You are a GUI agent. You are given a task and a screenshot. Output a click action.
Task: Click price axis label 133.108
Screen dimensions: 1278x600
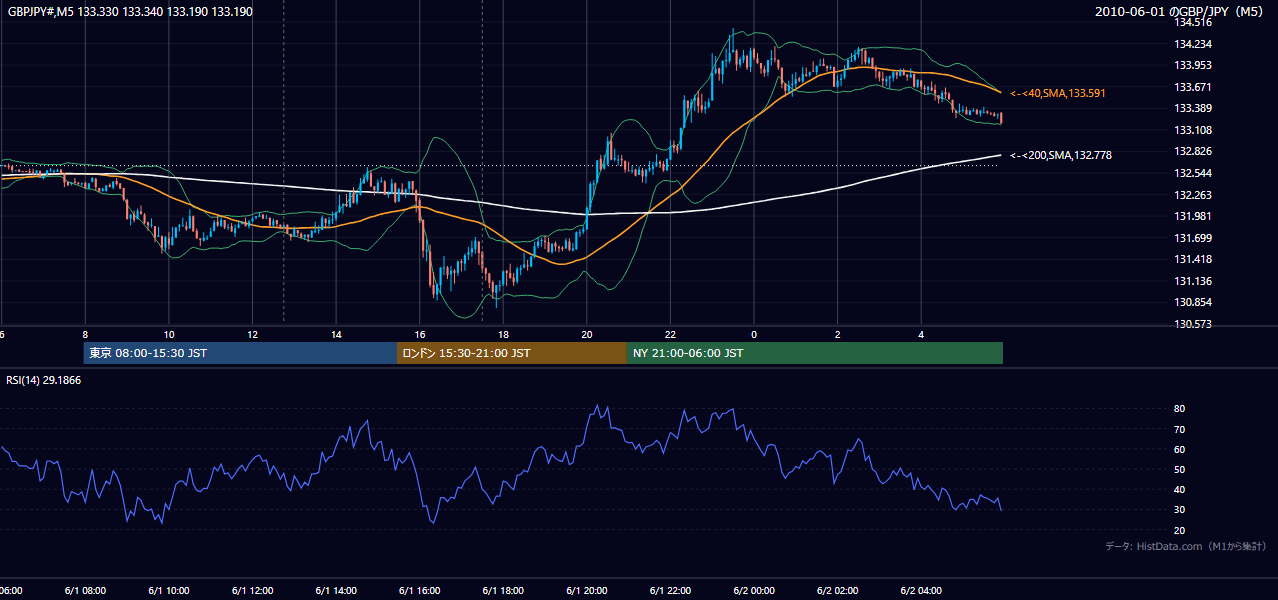click(x=1193, y=130)
